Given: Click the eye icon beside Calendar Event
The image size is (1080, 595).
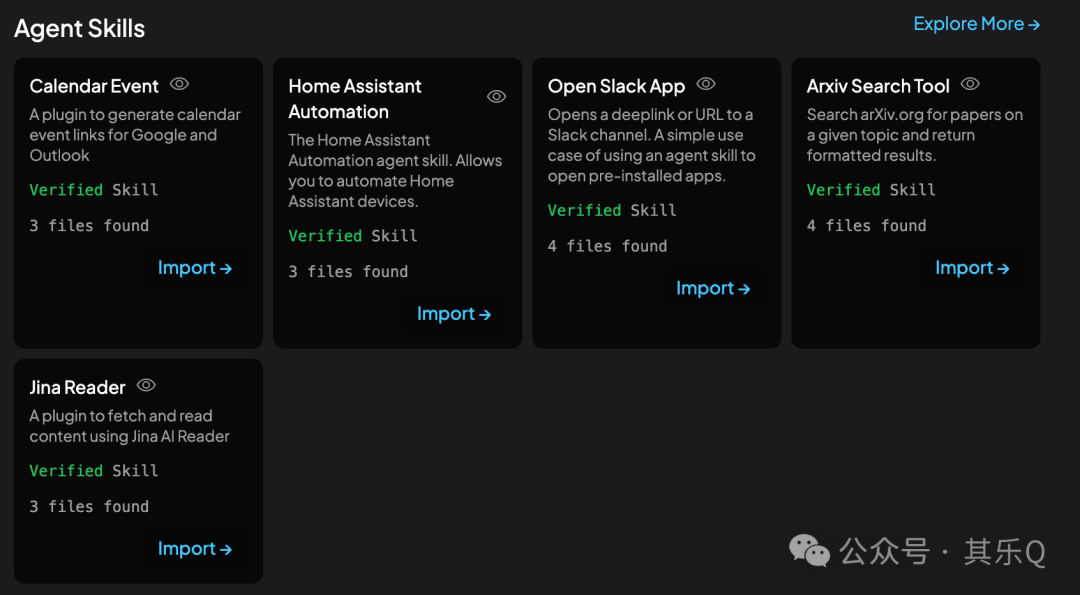Looking at the screenshot, I should pos(179,84).
